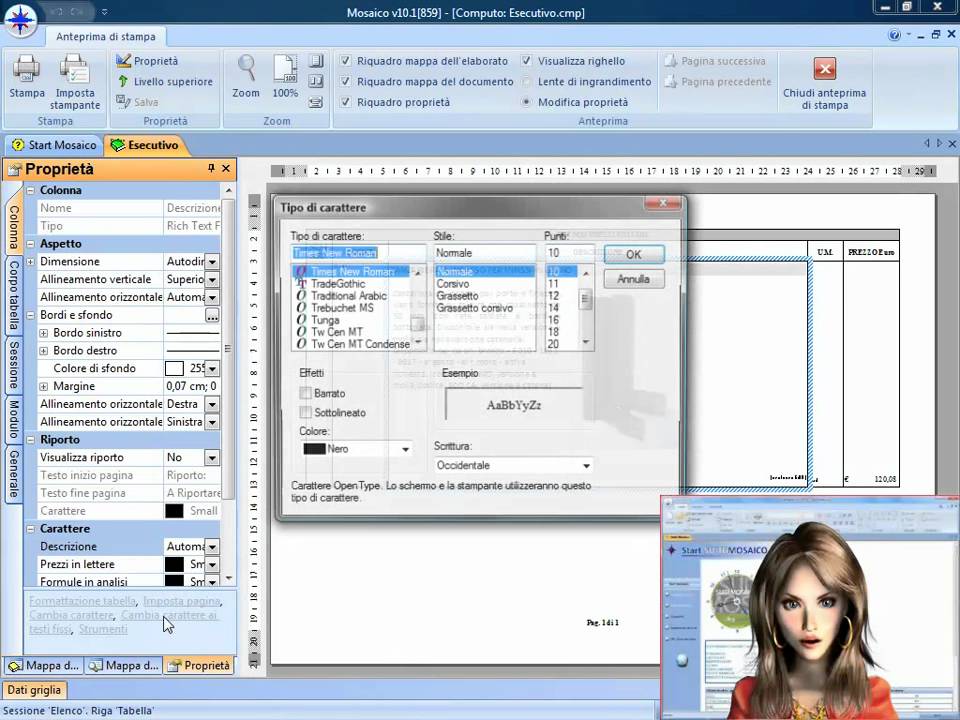Click Cambia carattere link

coord(71,615)
